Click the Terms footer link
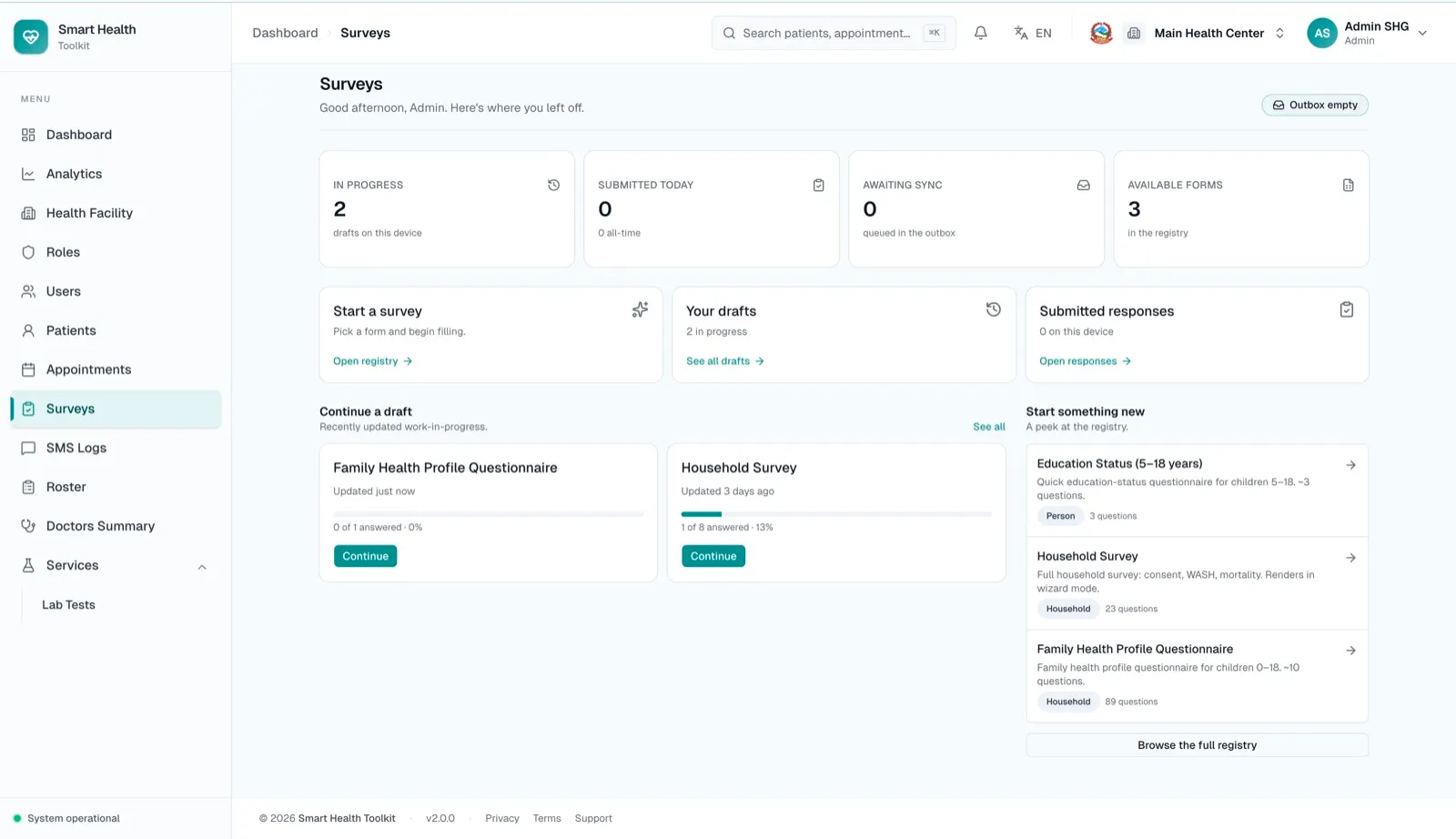This screenshot has height=839, width=1456. (x=547, y=818)
